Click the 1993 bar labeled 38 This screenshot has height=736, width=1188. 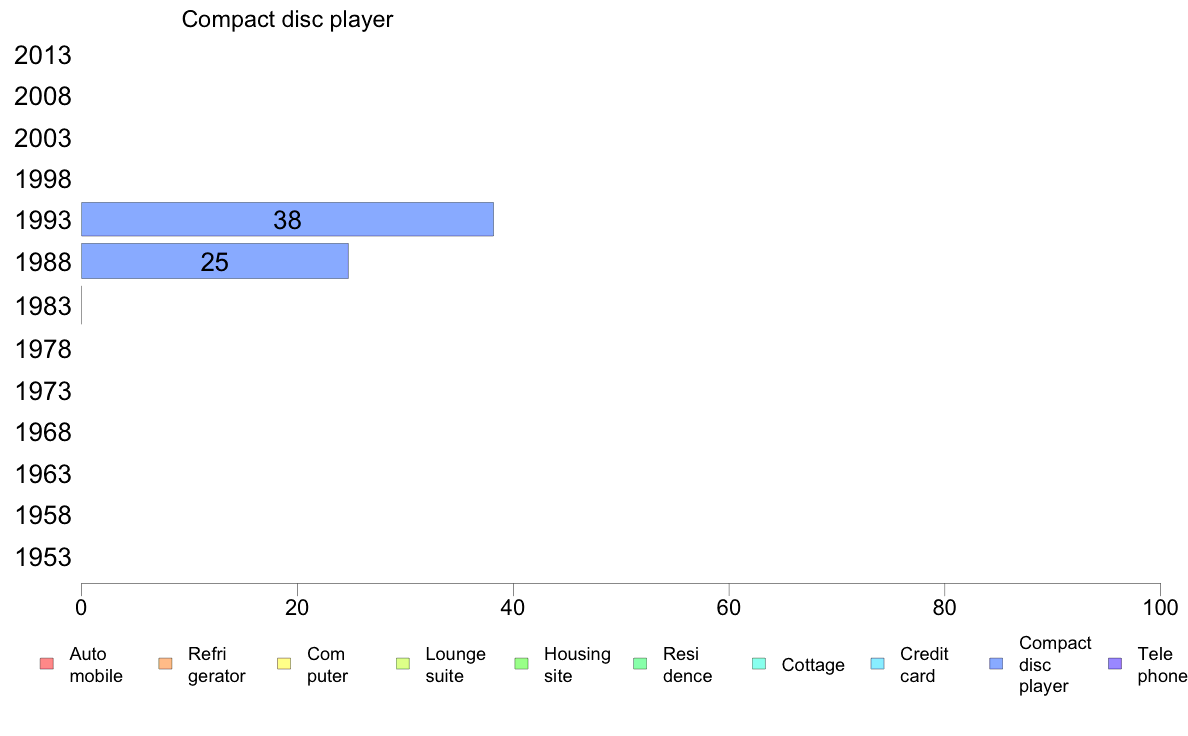pyautogui.click(x=287, y=219)
